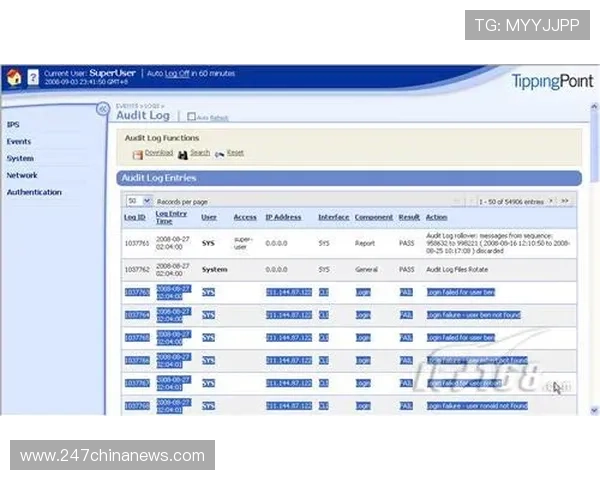Open the IPS navigation section

click(13, 125)
